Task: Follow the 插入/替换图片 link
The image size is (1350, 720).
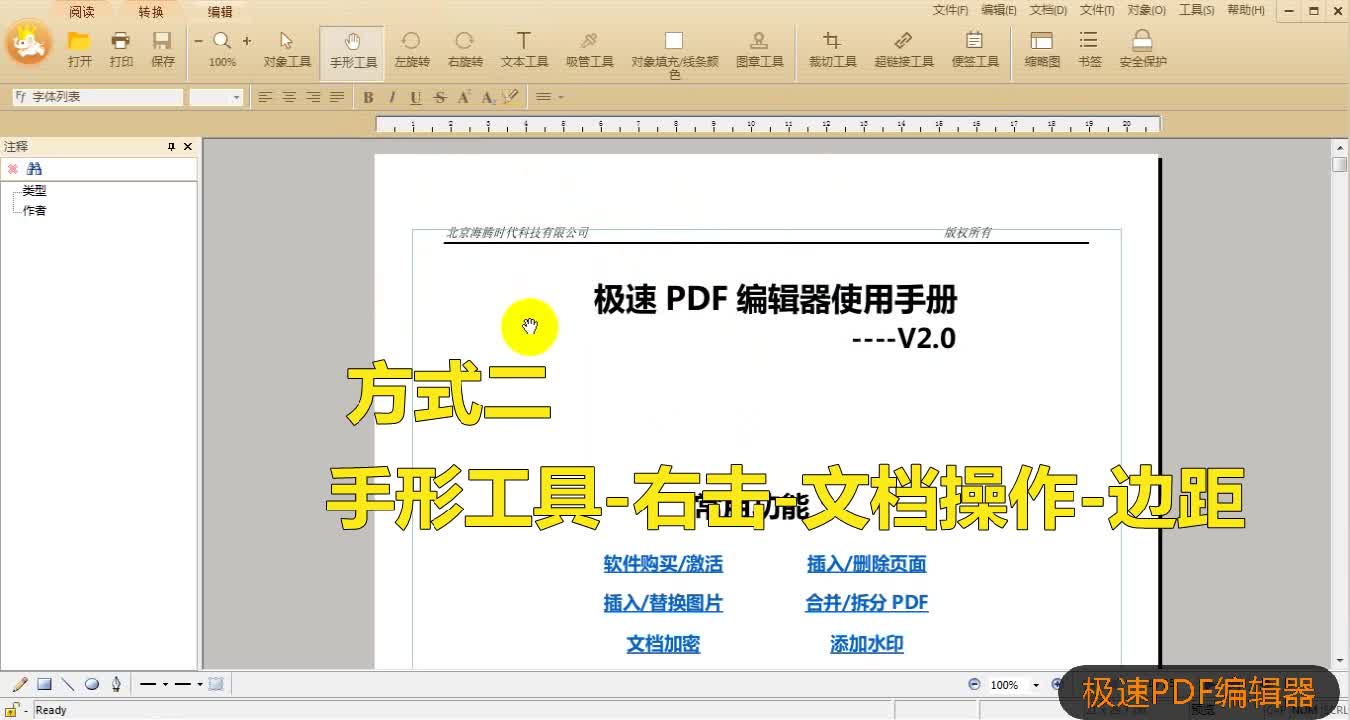Action: tap(663, 603)
